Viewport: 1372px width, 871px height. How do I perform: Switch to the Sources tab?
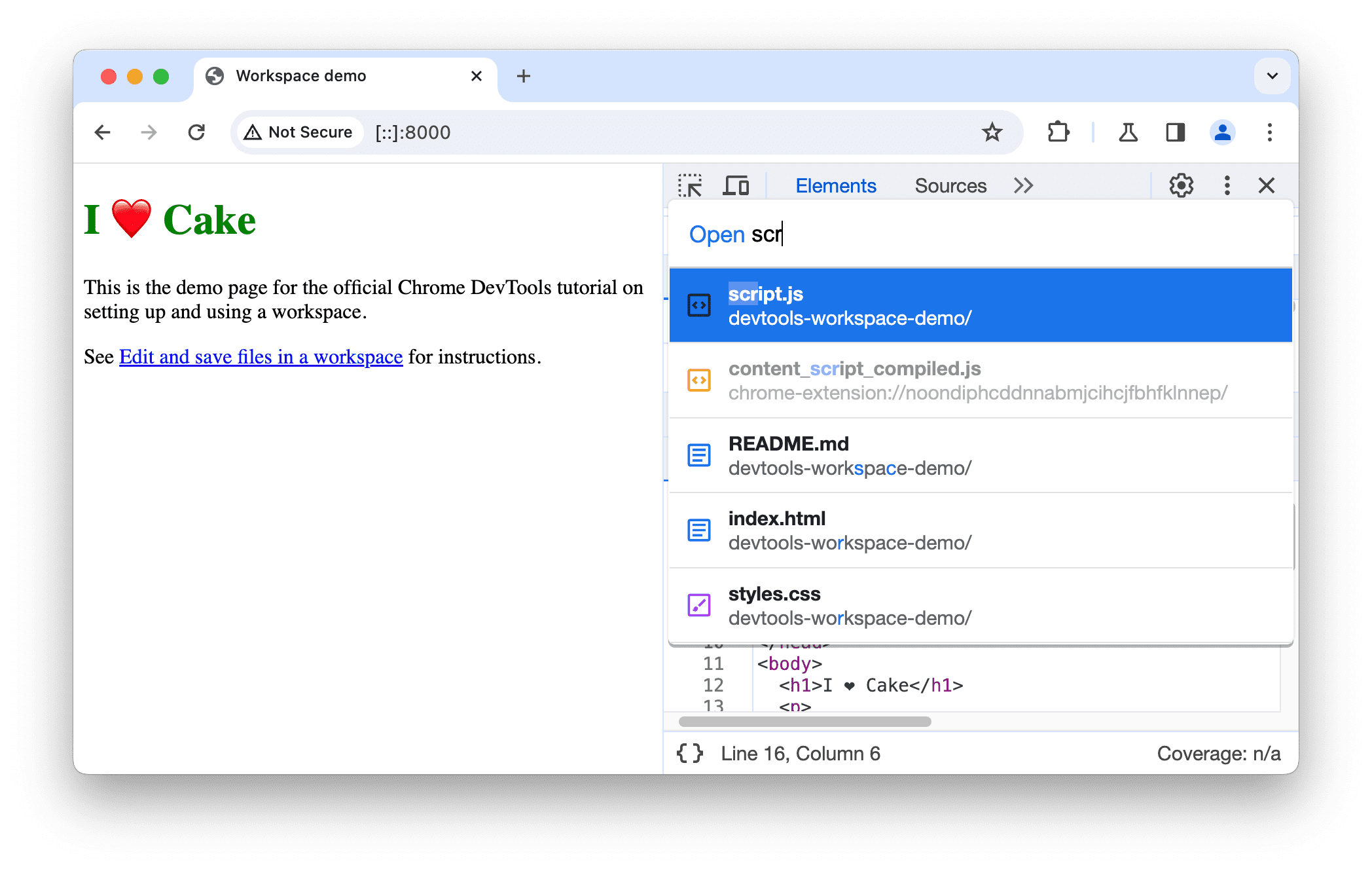pos(950,186)
